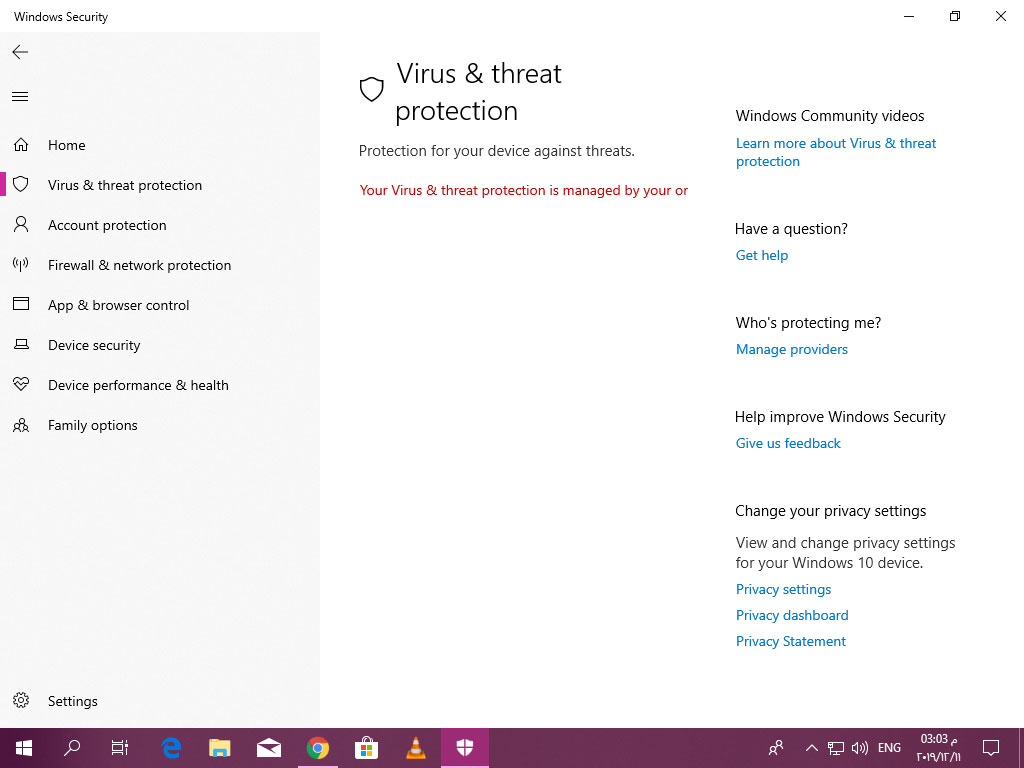Expand the hidden system tray icons chevron
The height and width of the screenshot is (768, 1024).
811,748
